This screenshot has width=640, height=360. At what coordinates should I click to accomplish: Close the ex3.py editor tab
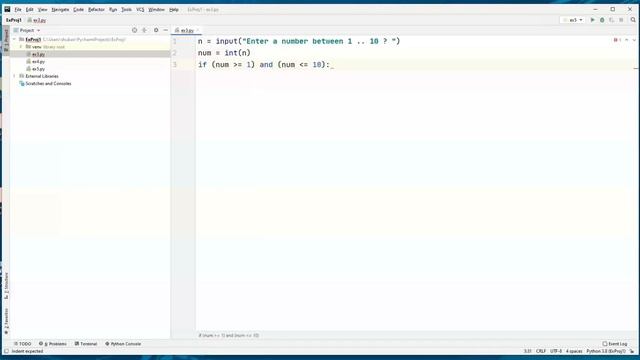click(198, 31)
